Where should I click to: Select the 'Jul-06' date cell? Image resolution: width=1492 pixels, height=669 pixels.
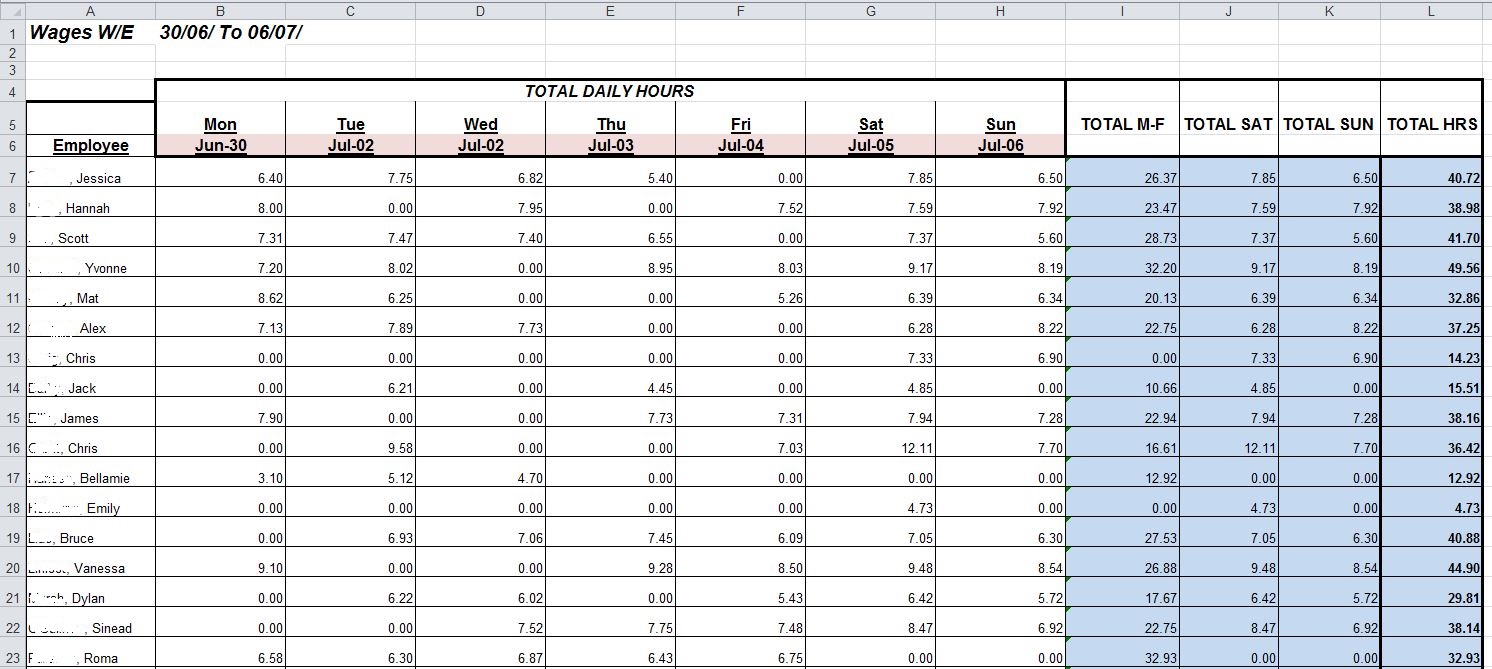point(1000,146)
